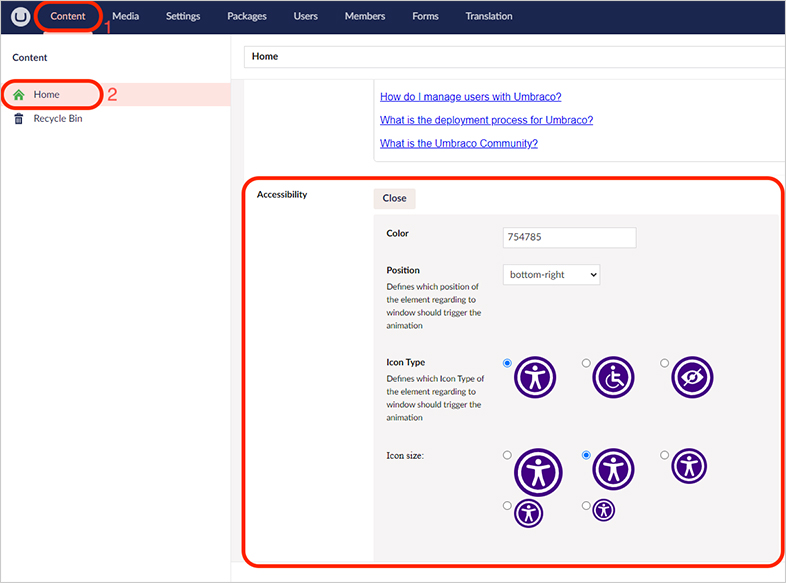
Task: Select the person icon type radio button
Action: [507, 363]
